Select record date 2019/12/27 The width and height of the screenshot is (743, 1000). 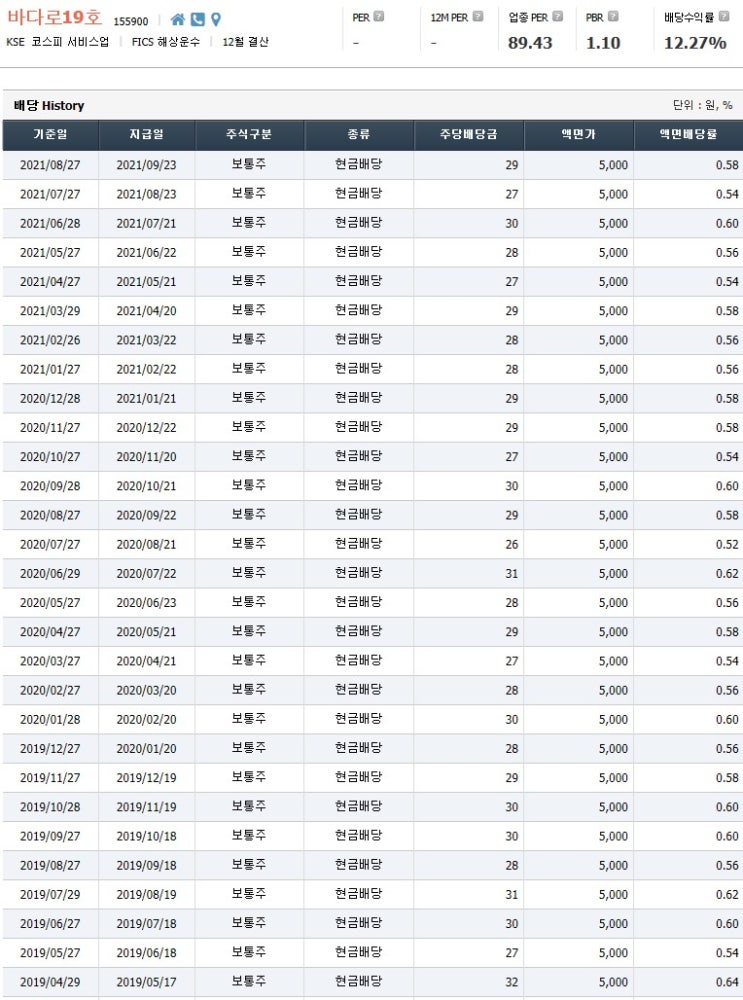(50, 749)
